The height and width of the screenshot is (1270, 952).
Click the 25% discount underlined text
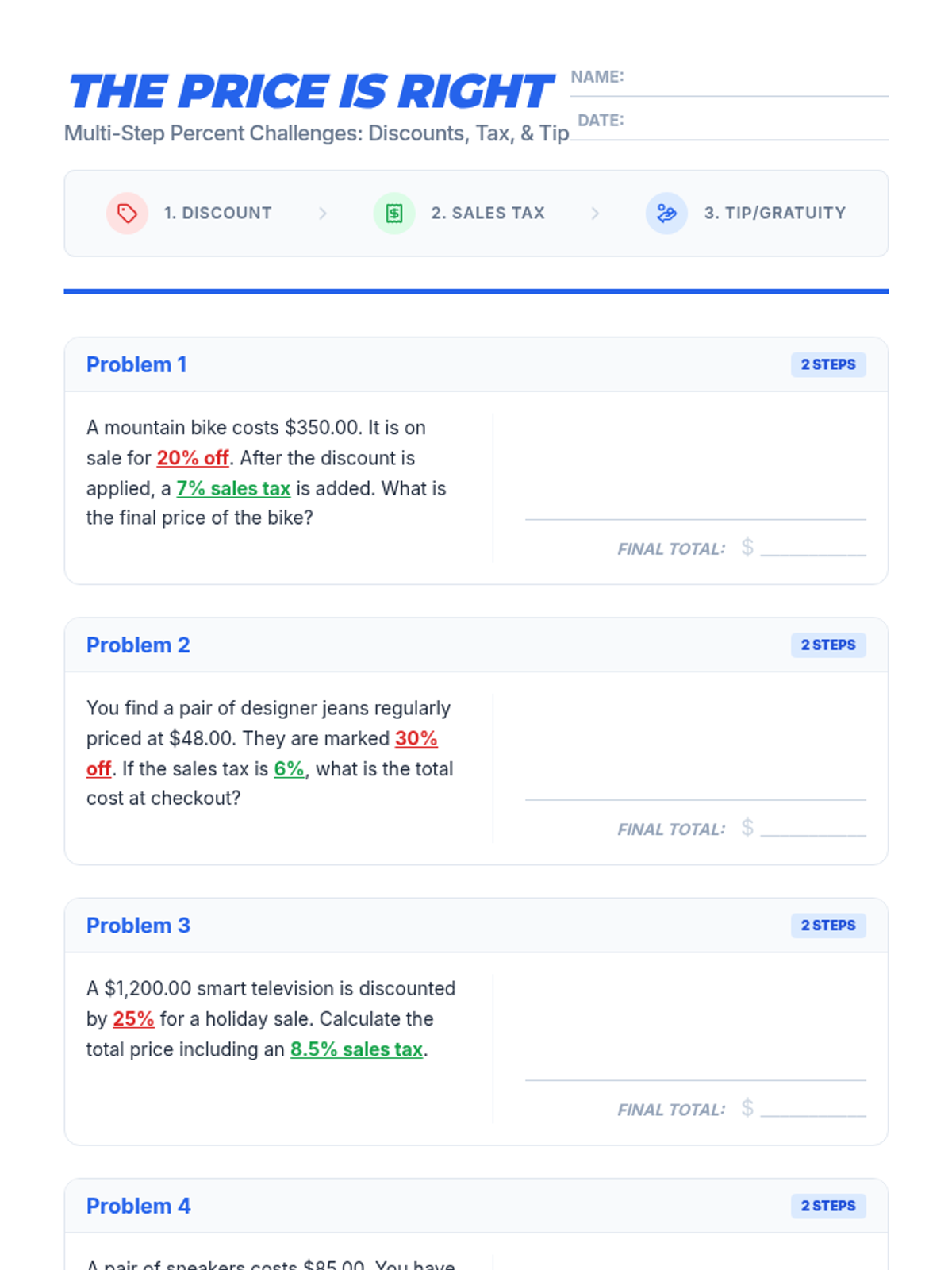(133, 1019)
